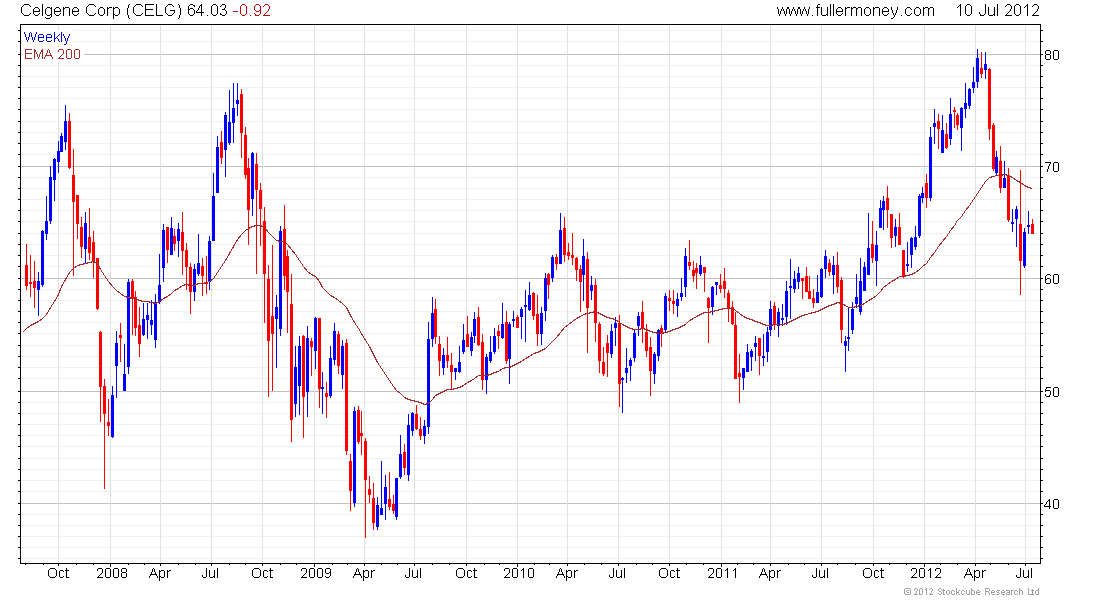Click the Jul label after 2011
This screenshot has height=600, width=1100.
[820, 573]
